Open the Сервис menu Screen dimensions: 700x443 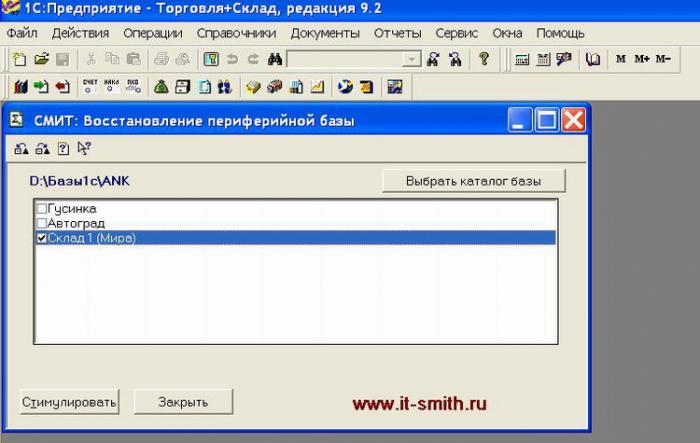(x=457, y=33)
